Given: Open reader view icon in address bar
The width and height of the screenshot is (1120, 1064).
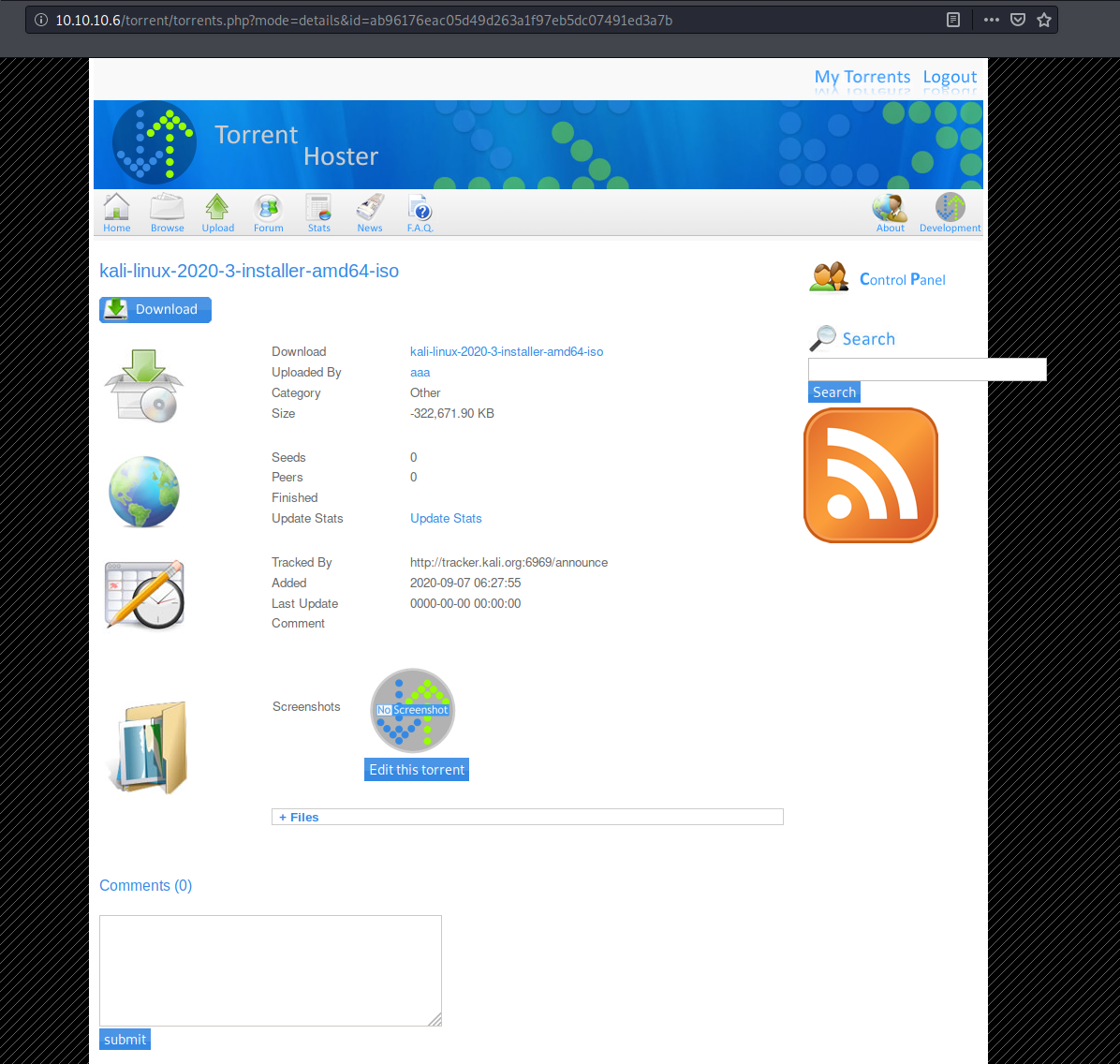Looking at the screenshot, I should (x=953, y=20).
